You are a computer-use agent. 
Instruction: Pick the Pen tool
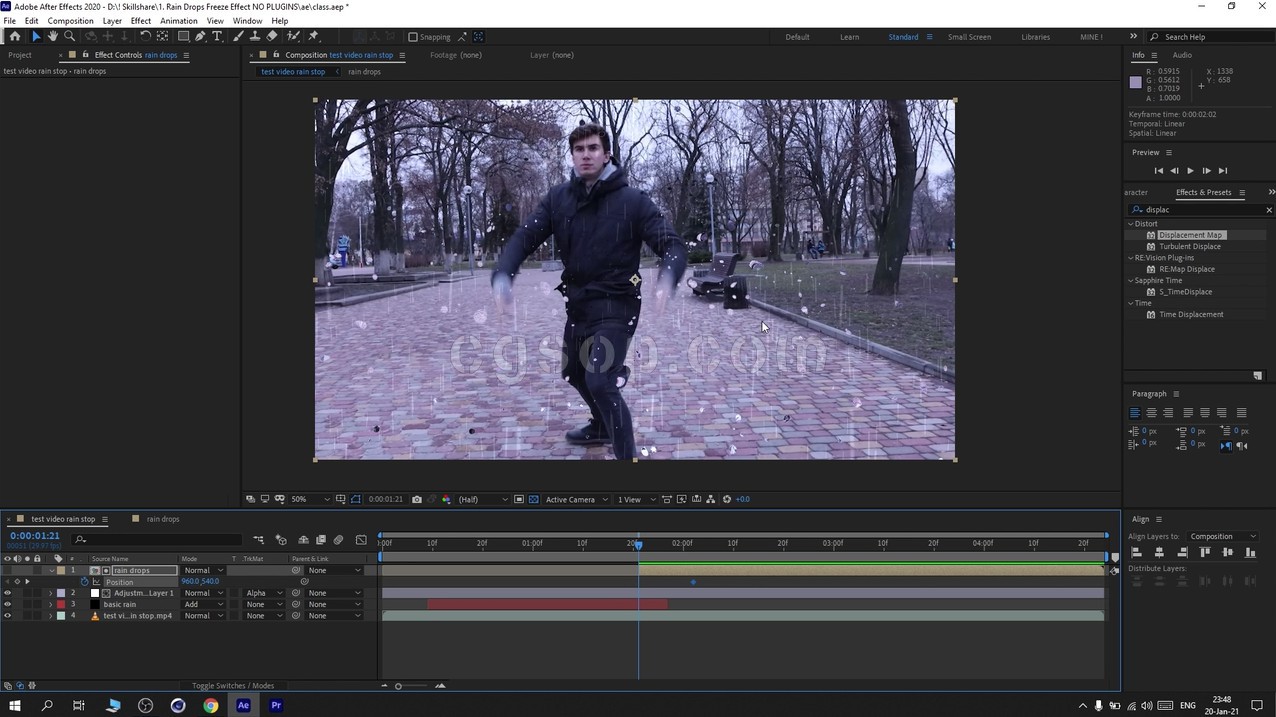(x=200, y=37)
